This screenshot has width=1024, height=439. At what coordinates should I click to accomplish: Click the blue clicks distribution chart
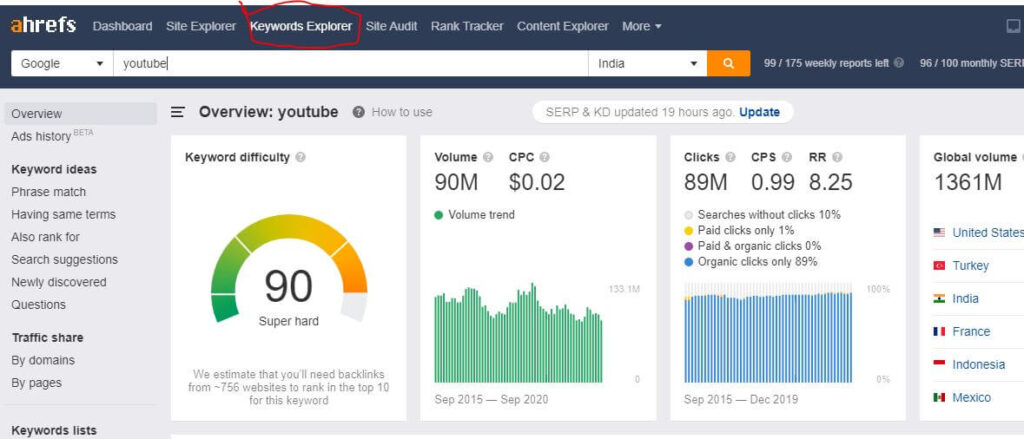[768, 333]
